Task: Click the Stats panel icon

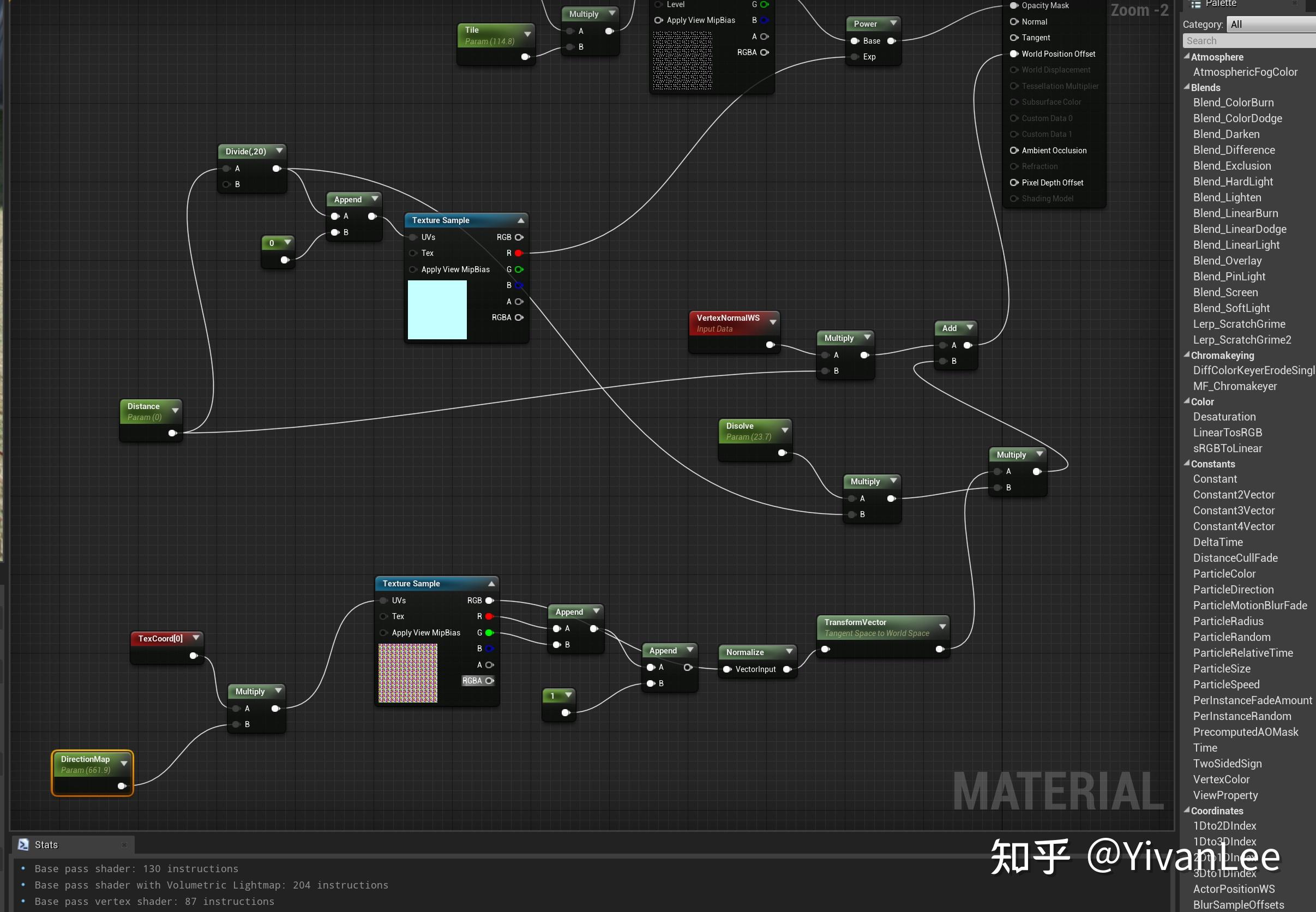Action: (x=23, y=844)
